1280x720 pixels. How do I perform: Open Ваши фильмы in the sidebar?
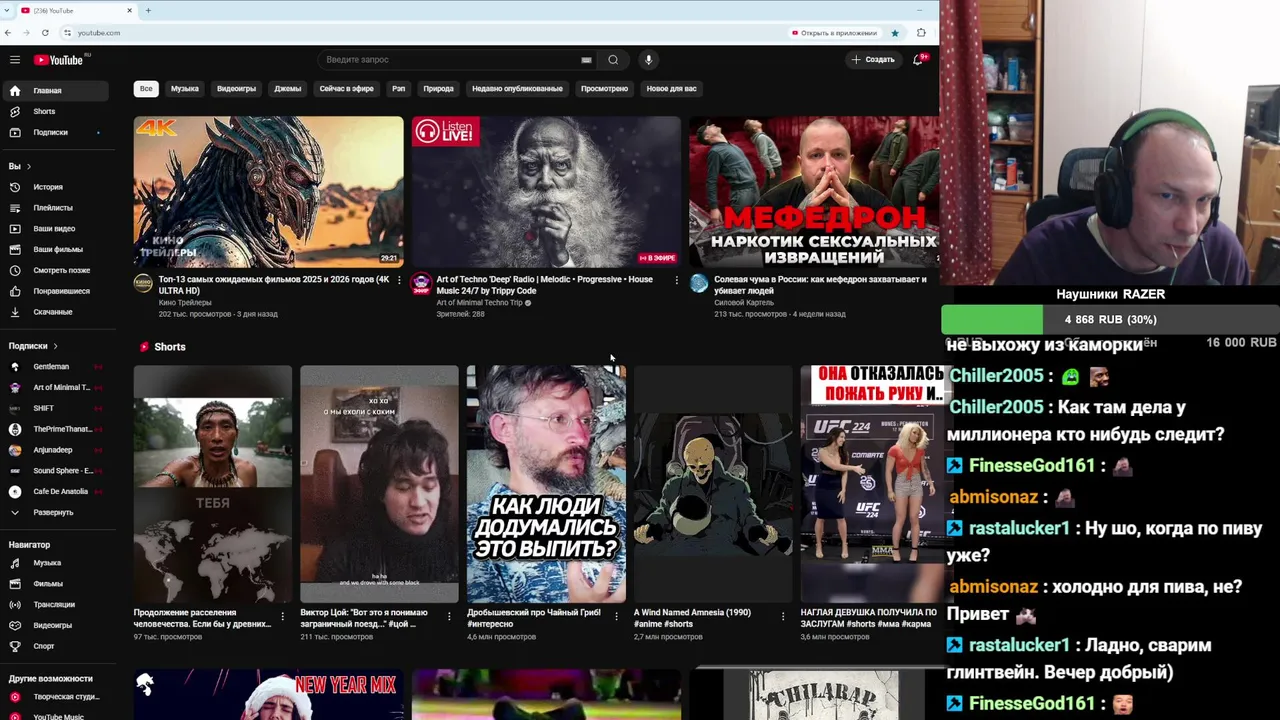click(54, 250)
